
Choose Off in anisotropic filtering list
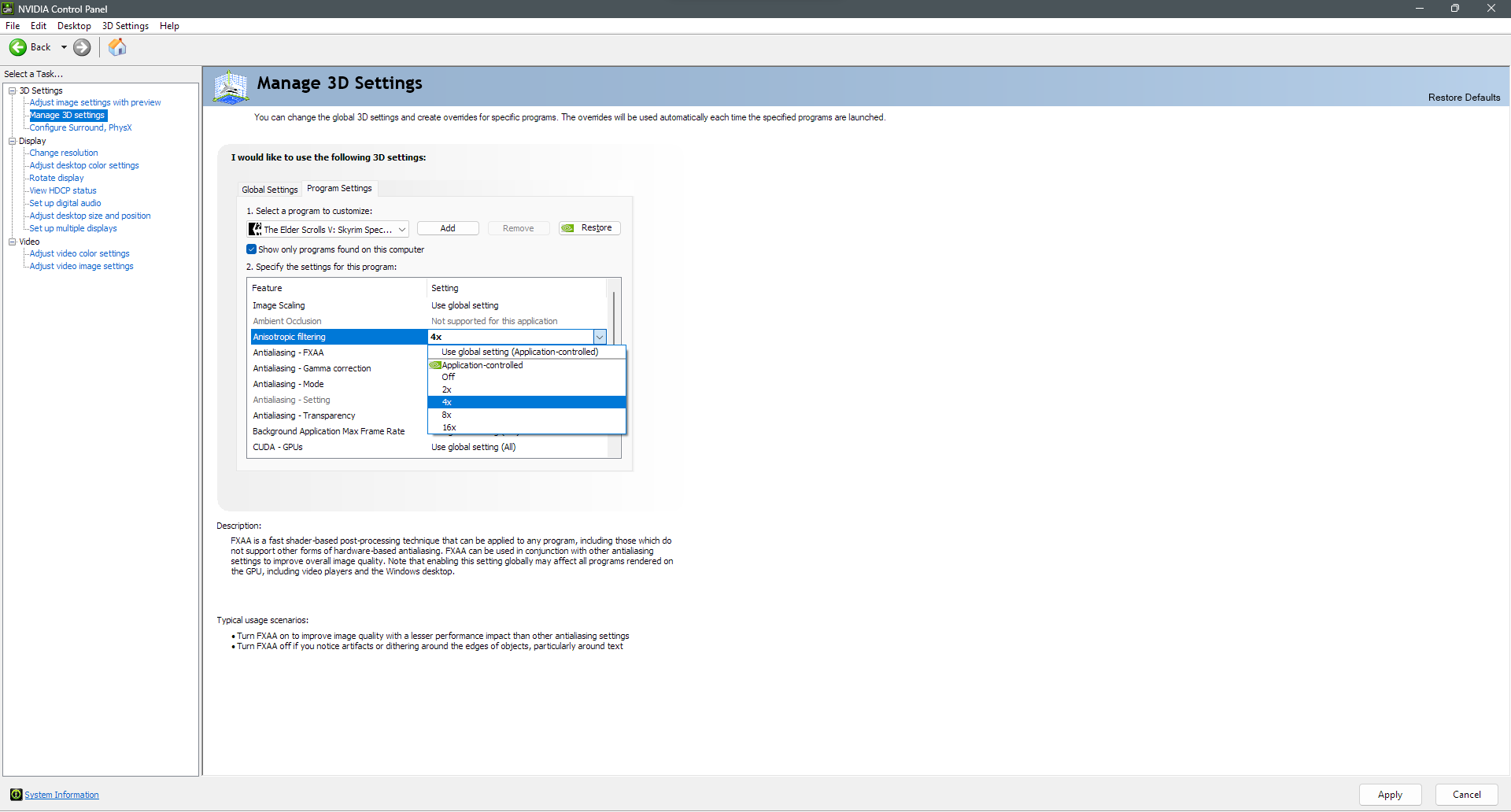pos(449,377)
